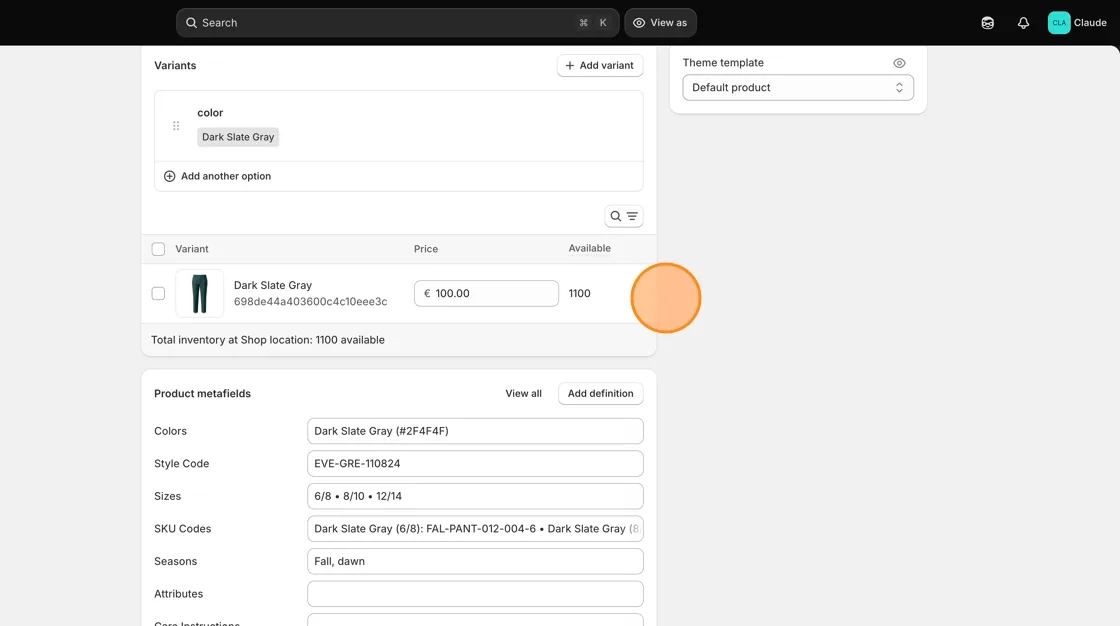Click the Add variant button
Viewport: 1120px width, 626px height.
[x=600, y=65]
